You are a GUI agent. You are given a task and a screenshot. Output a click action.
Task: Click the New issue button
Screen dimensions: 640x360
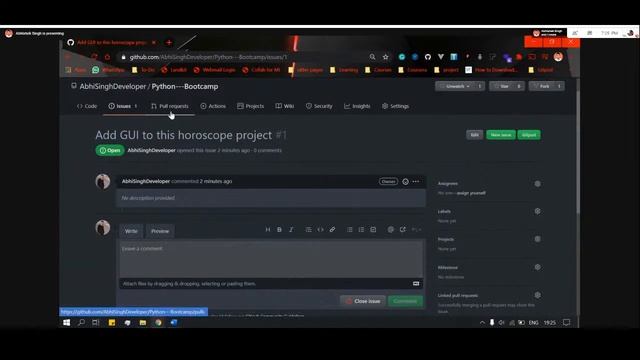click(501, 135)
